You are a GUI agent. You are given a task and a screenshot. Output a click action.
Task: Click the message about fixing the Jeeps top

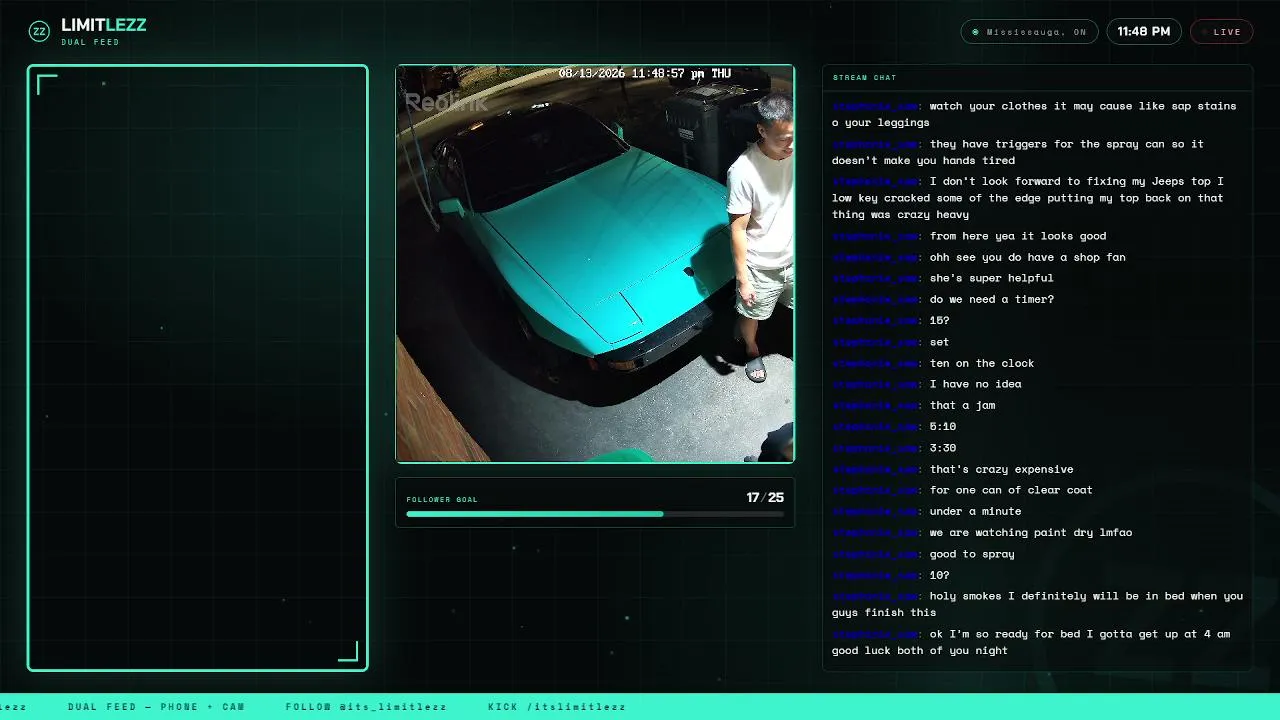[x=1037, y=198]
